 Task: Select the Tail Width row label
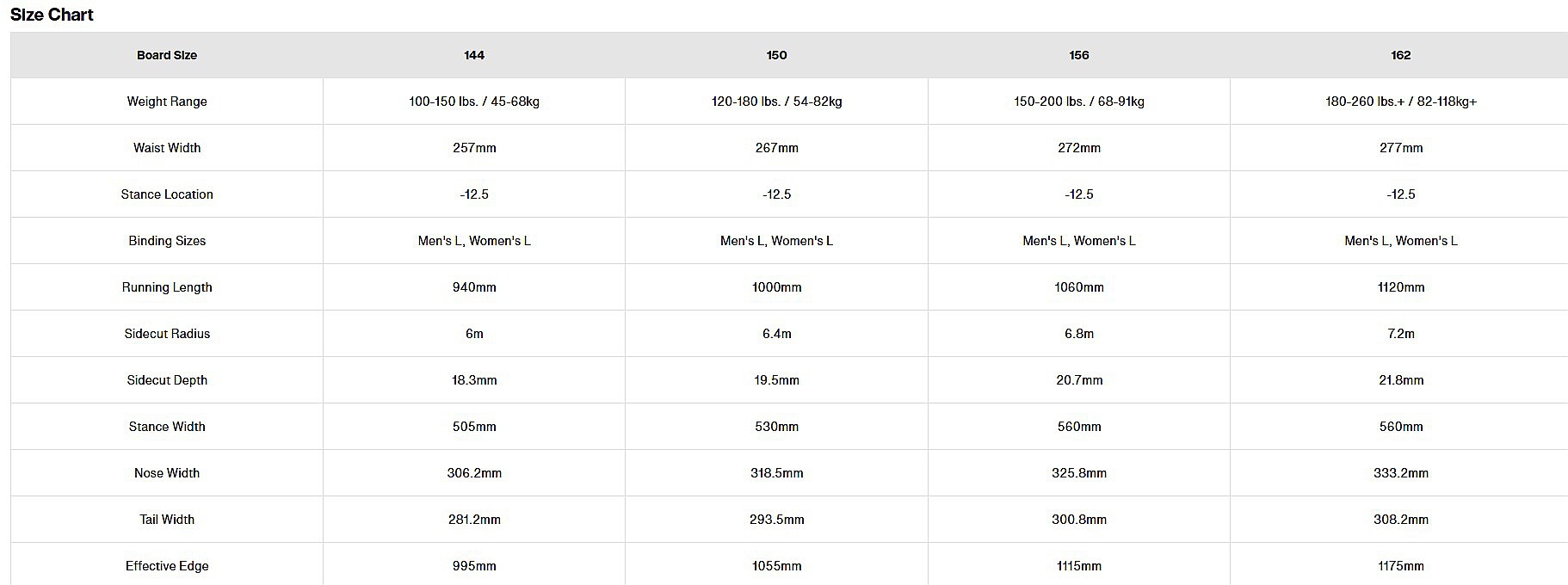tap(167, 520)
